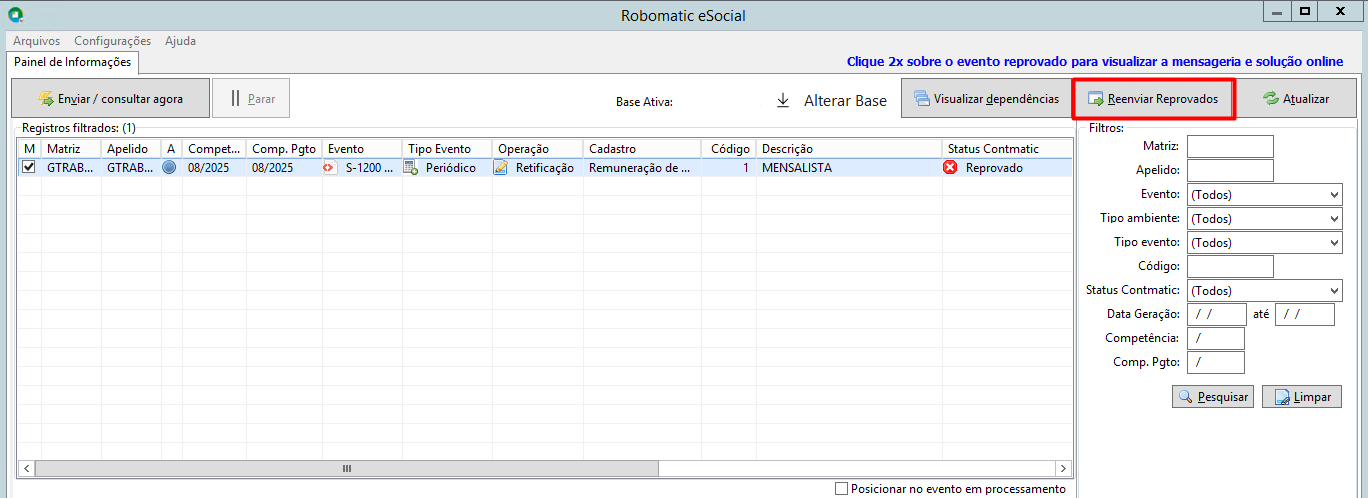
Task: Sort by the Cadastro column header
Action: point(642,149)
